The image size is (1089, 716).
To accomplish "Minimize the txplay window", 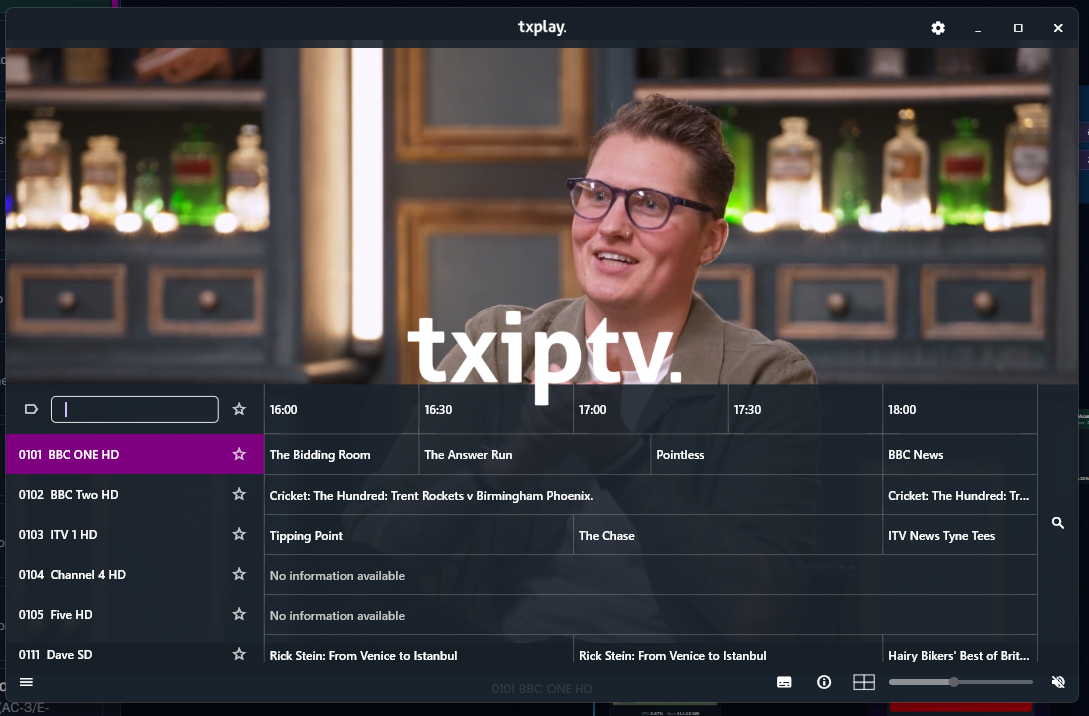I will 978,28.
